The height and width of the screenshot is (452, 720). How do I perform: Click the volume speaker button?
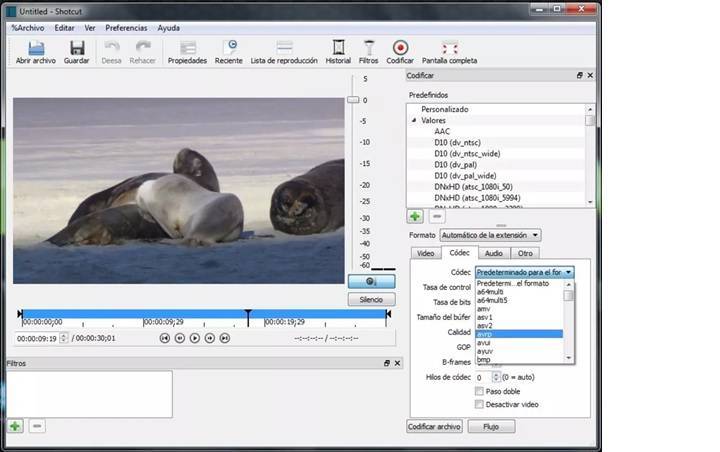click(371, 281)
